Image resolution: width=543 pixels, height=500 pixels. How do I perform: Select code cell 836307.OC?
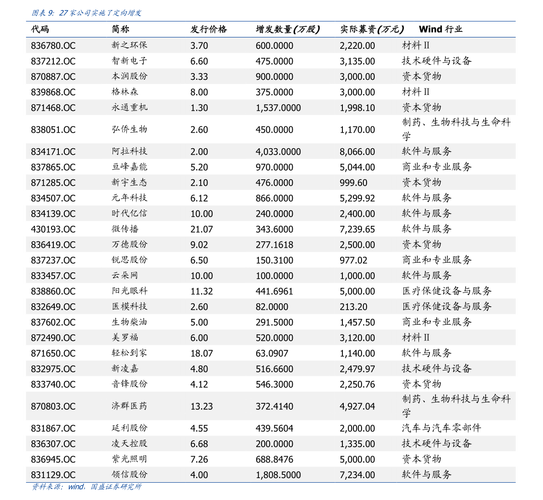tap(53, 444)
